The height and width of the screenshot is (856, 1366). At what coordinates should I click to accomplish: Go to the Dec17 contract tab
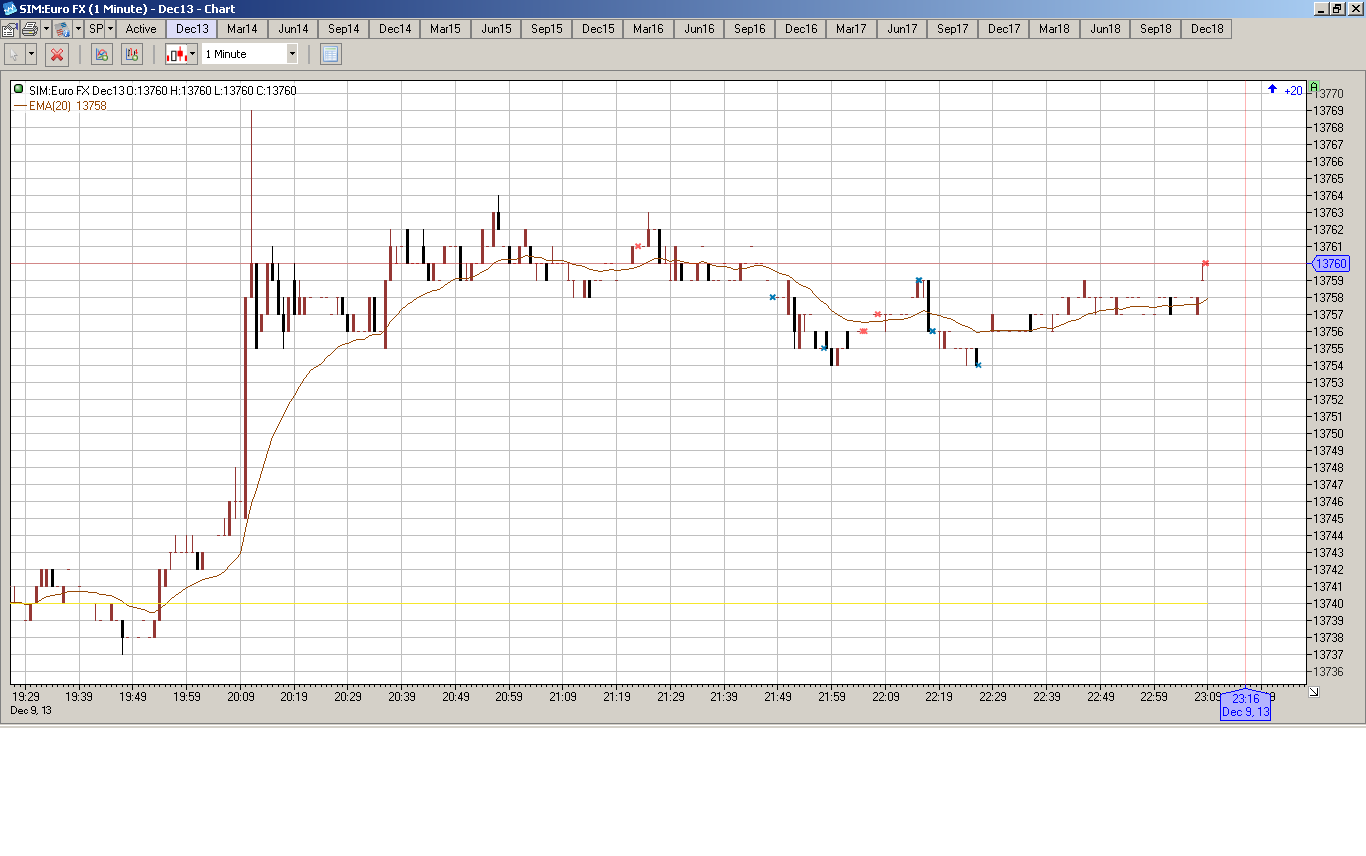click(1004, 29)
